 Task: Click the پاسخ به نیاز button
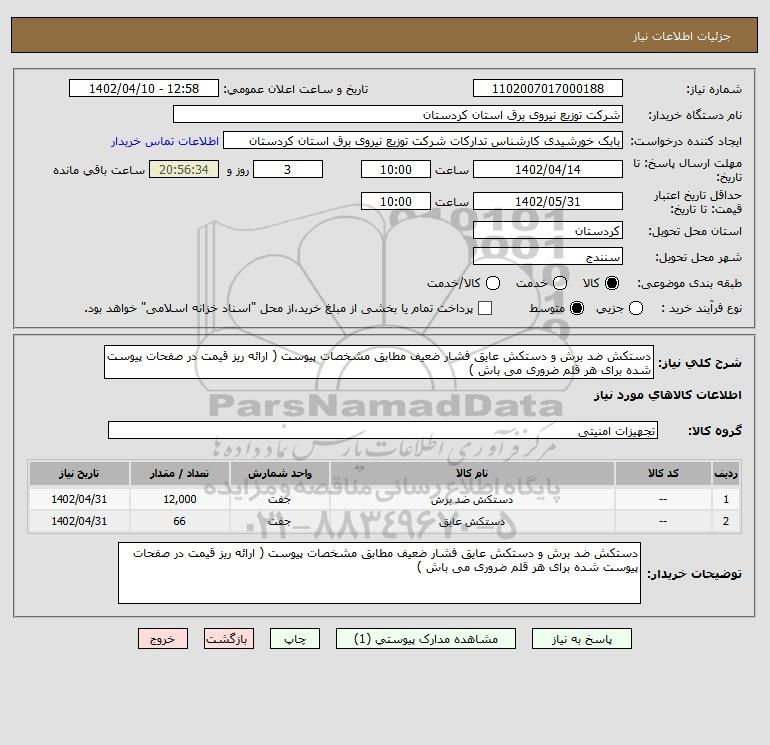[581, 639]
